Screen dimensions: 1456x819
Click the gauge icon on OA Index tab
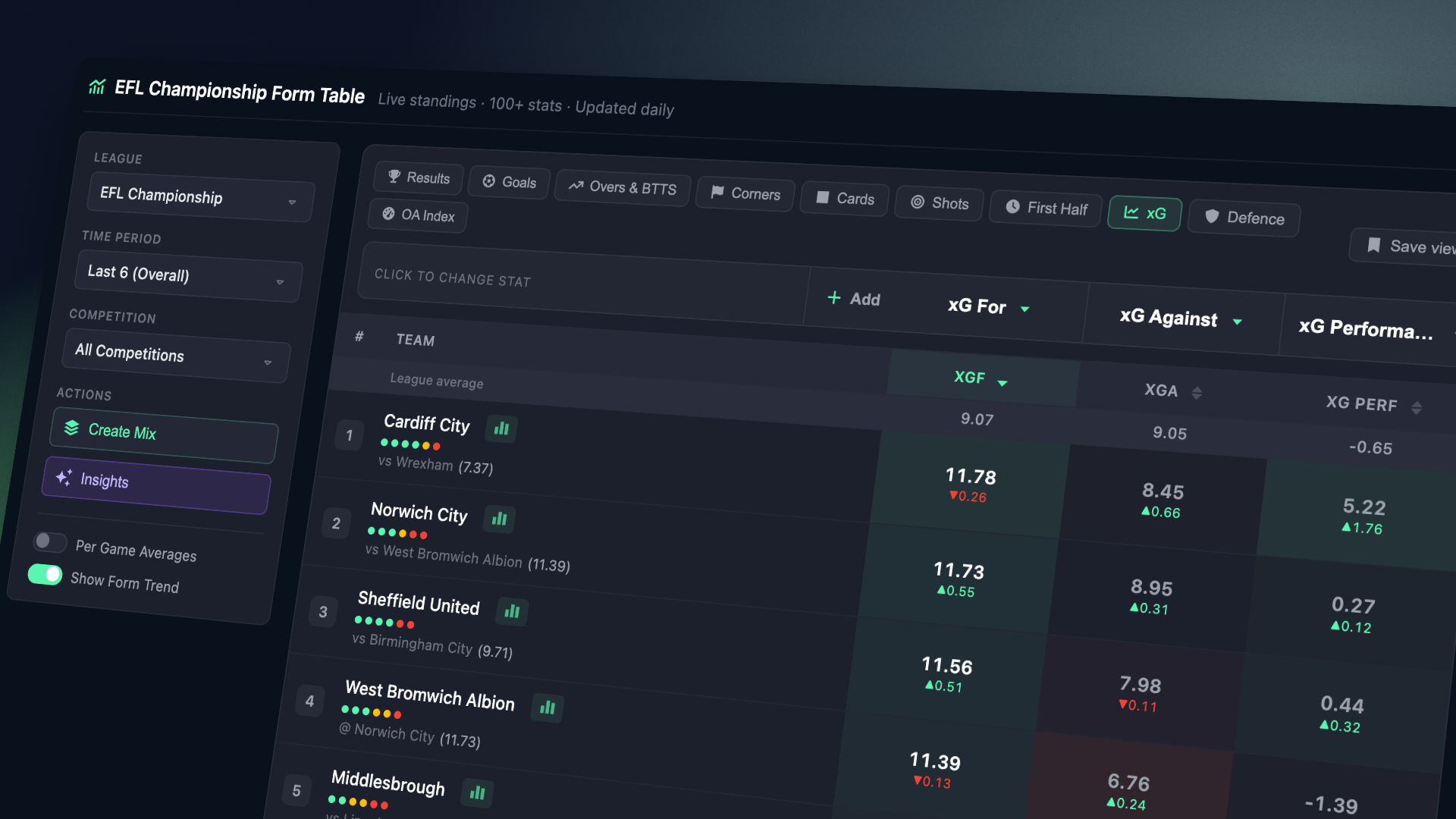tap(388, 214)
